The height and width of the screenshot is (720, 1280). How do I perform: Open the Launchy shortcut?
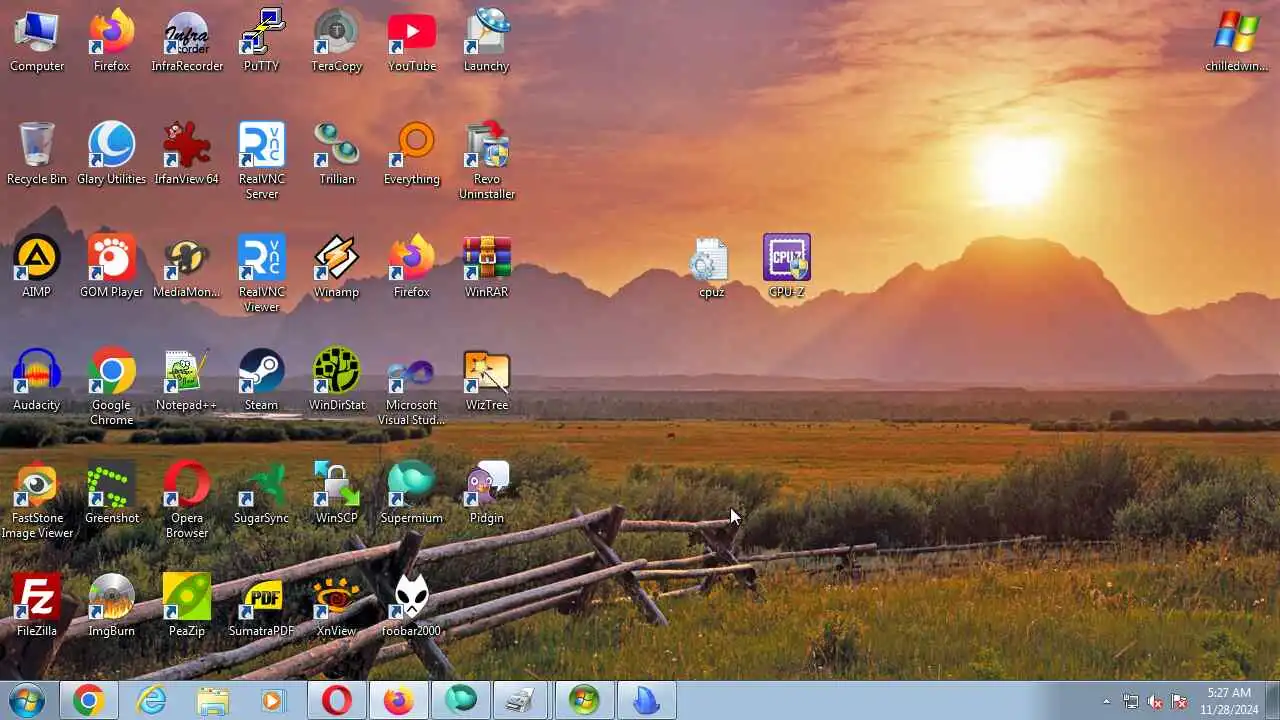[487, 41]
